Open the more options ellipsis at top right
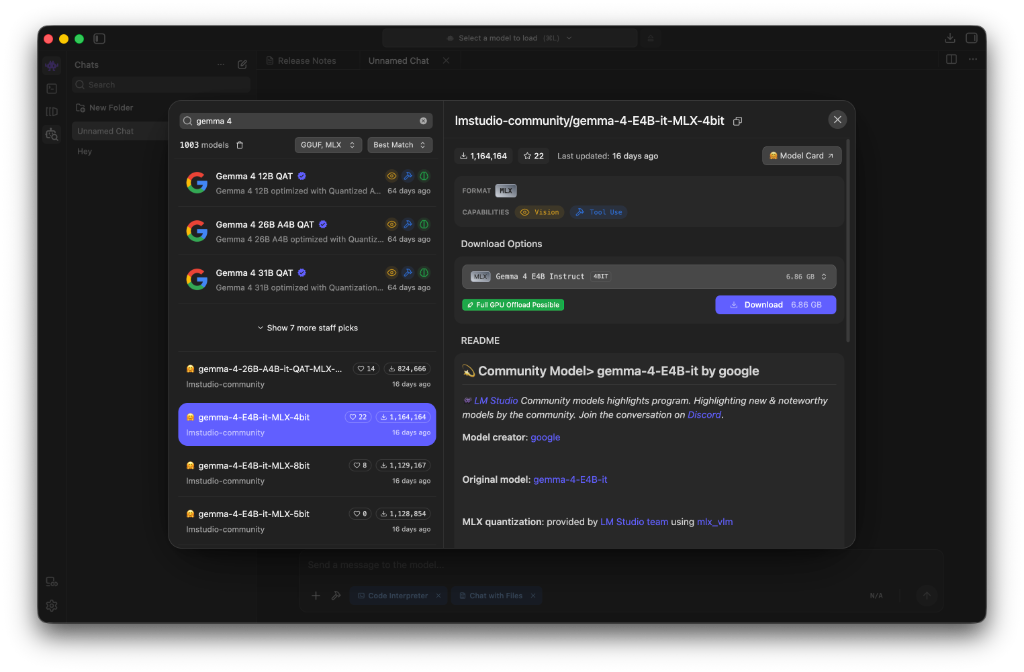 point(973,59)
